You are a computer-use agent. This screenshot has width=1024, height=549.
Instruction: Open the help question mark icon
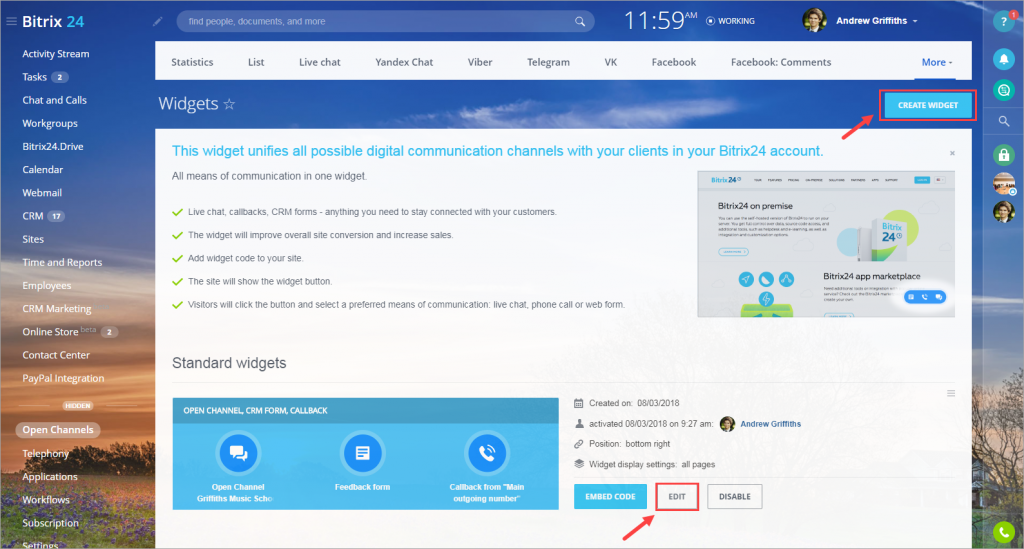(1004, 22)
